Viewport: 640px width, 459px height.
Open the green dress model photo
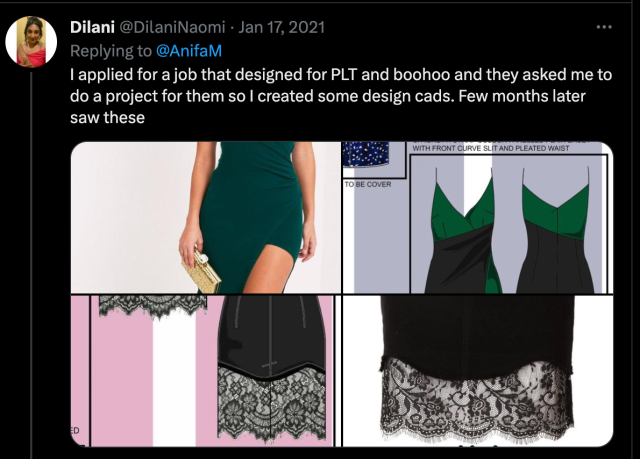pyautogui.click(x=206, y=217)
